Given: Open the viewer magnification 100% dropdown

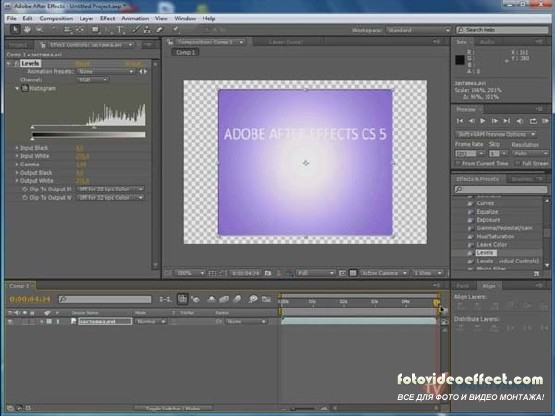Looking at the screenshot, I should (190, 273).
